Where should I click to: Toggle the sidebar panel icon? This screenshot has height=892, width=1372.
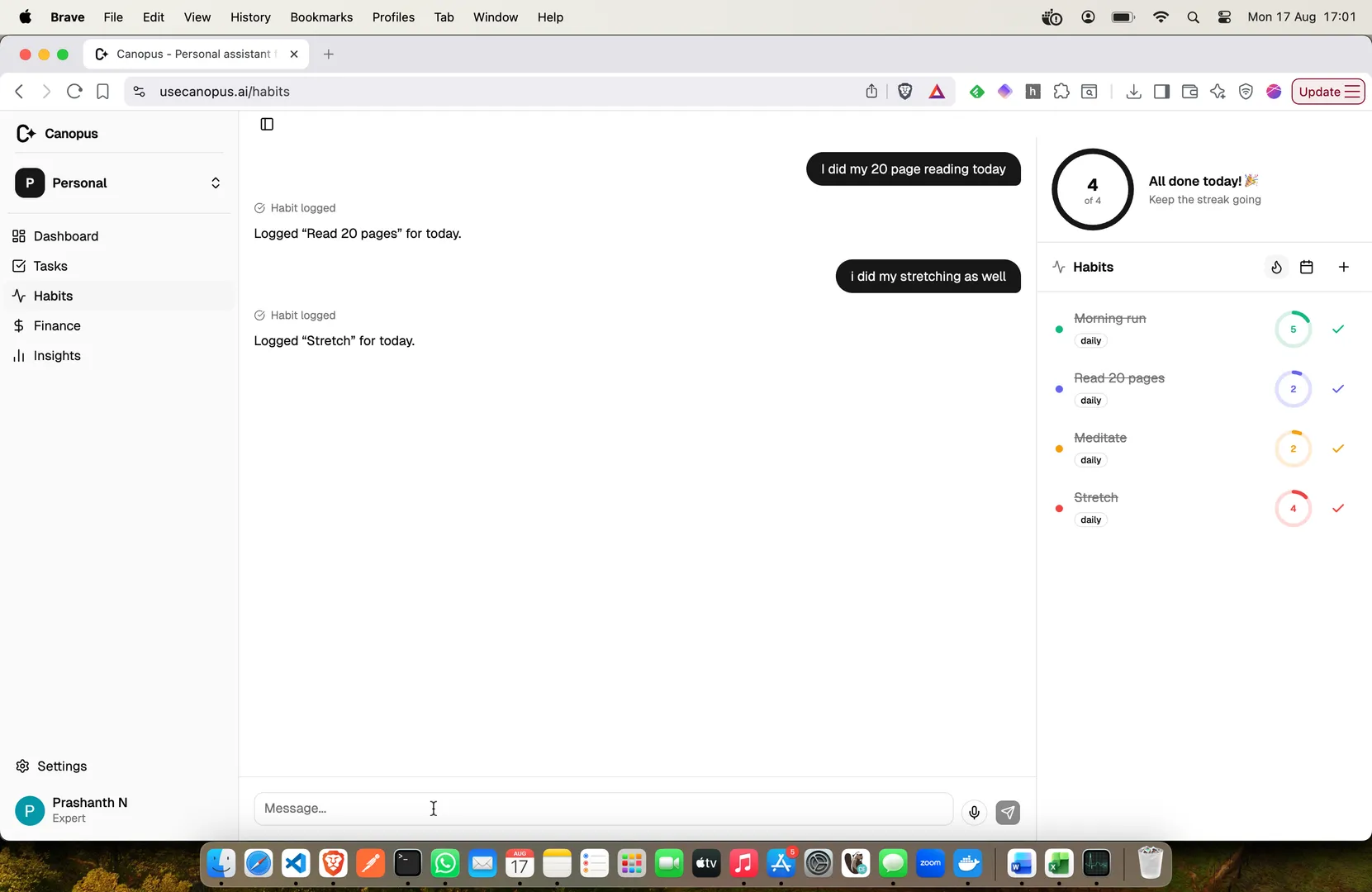[x=267, y=124]
